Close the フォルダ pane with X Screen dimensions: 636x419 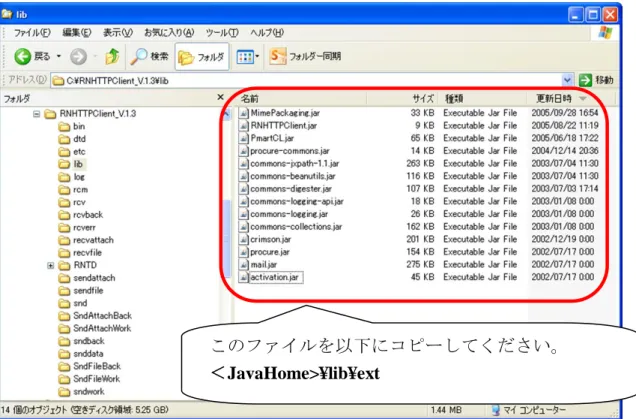point(220,97)
